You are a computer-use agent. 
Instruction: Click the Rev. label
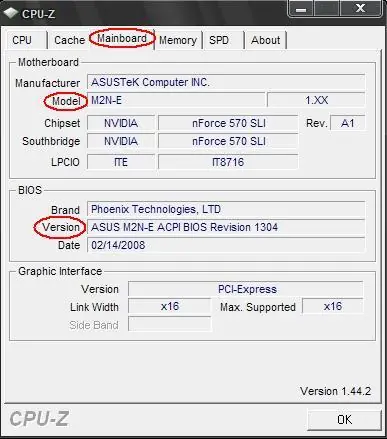317,123
